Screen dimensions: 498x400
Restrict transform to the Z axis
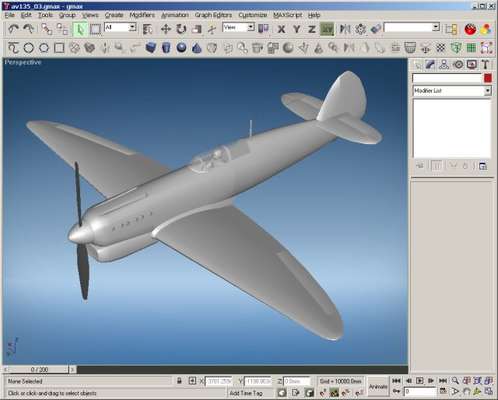312,29
